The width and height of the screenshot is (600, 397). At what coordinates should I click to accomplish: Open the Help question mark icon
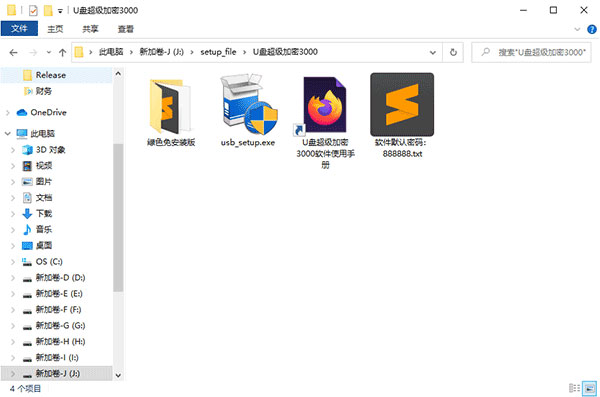click(x=592, y=29)
